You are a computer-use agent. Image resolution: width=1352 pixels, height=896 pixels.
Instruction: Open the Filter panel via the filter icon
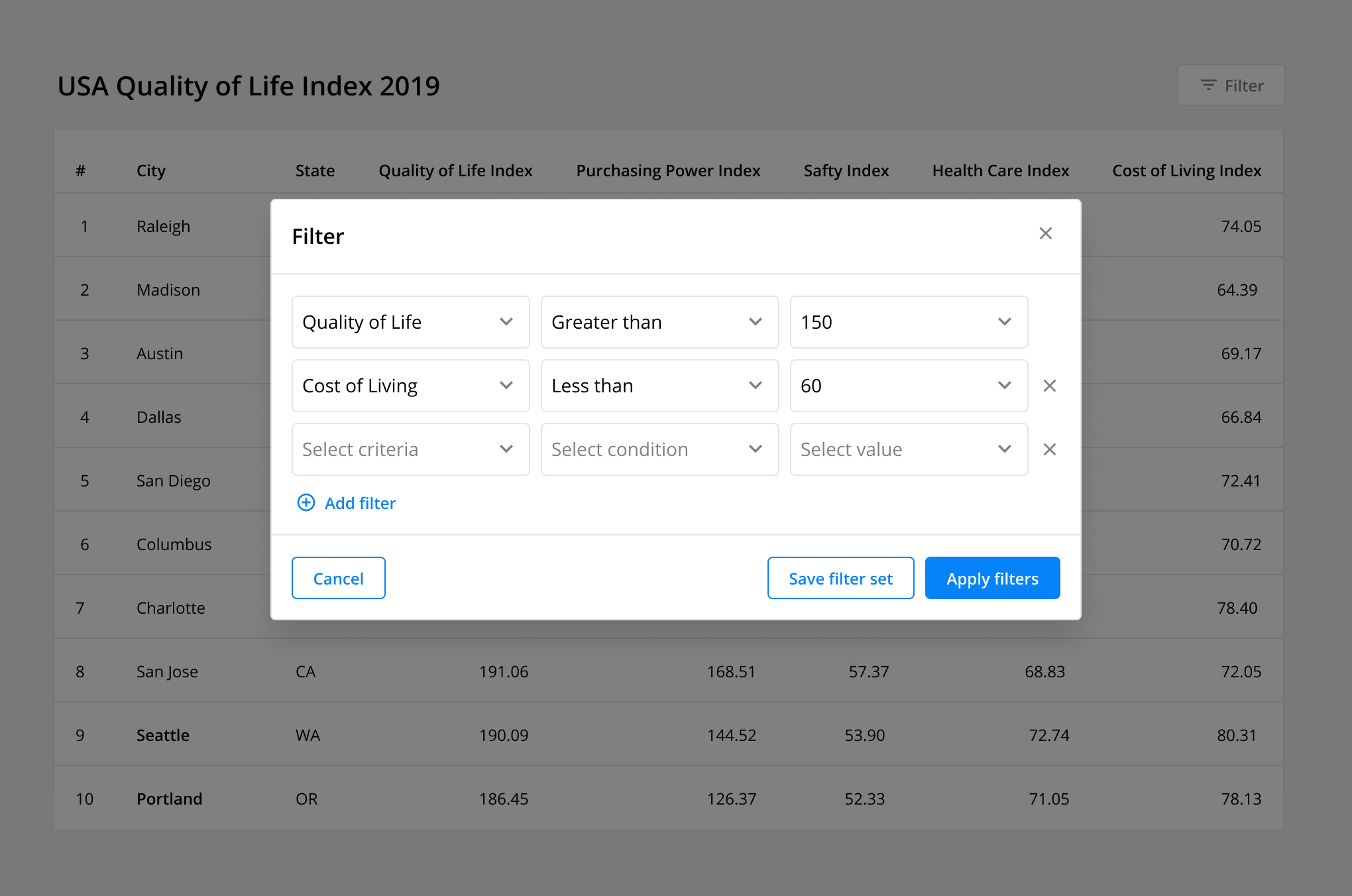[x=1208, y=85]
